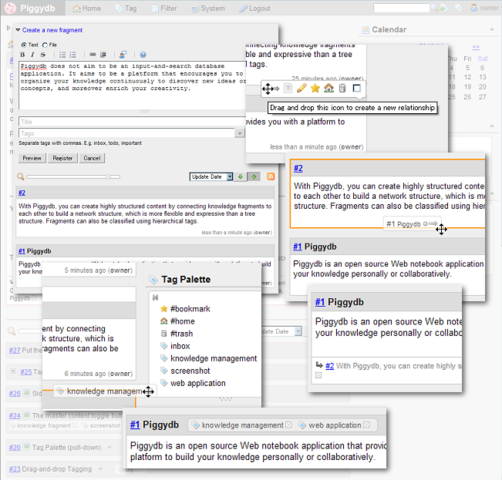Screen dimensions: 502x480
Task: Toggle bold formatting in the fragment editor
Action: pos(22,55)
